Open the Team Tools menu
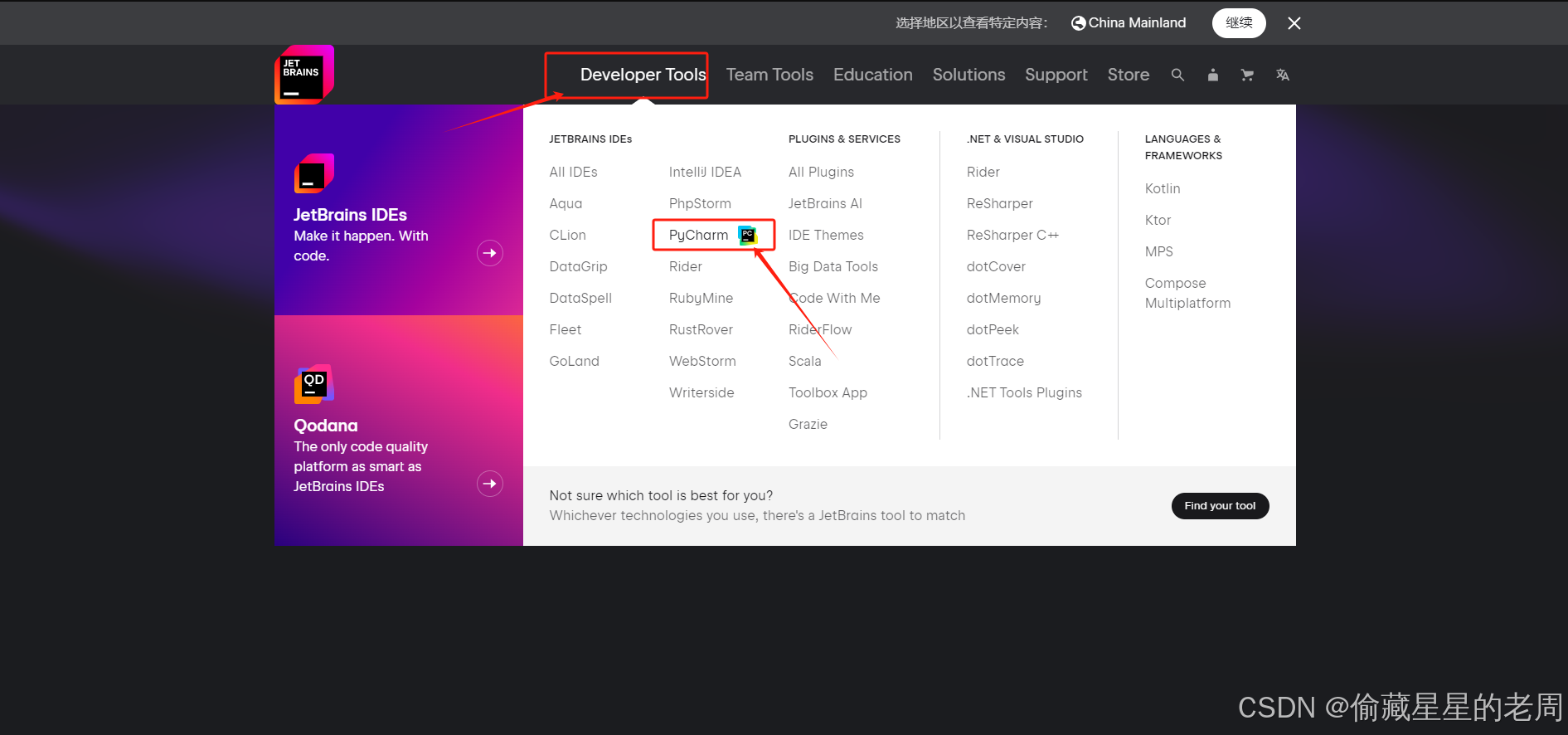The height and width of the screenshot is (735, 1568). (x=769, y=75)
